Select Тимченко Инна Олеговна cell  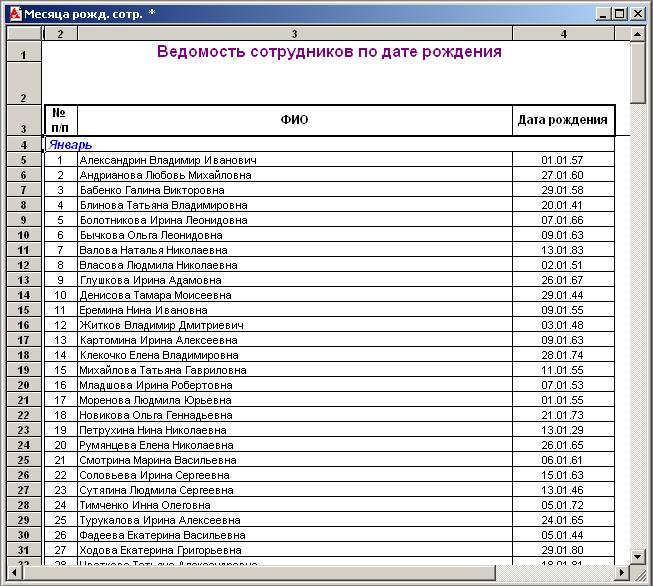[294, 505]
